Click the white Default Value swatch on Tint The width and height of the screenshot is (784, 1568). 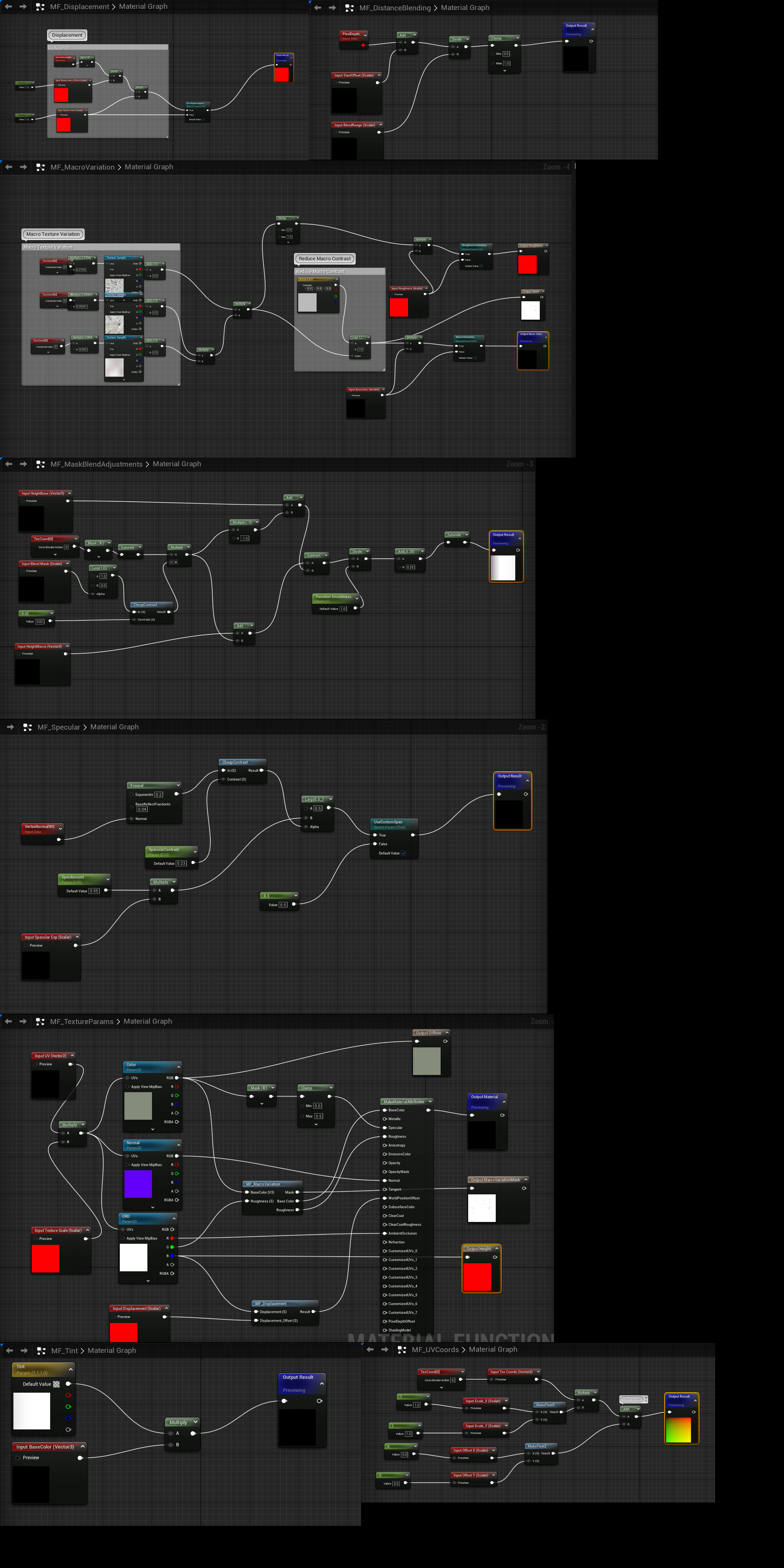tap(56, 1384)
